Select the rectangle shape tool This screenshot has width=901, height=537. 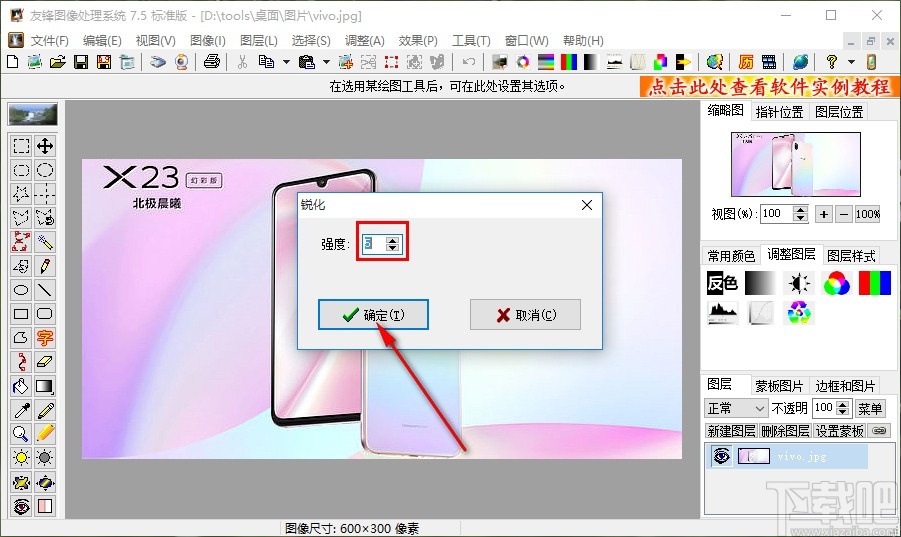(21, 314)
